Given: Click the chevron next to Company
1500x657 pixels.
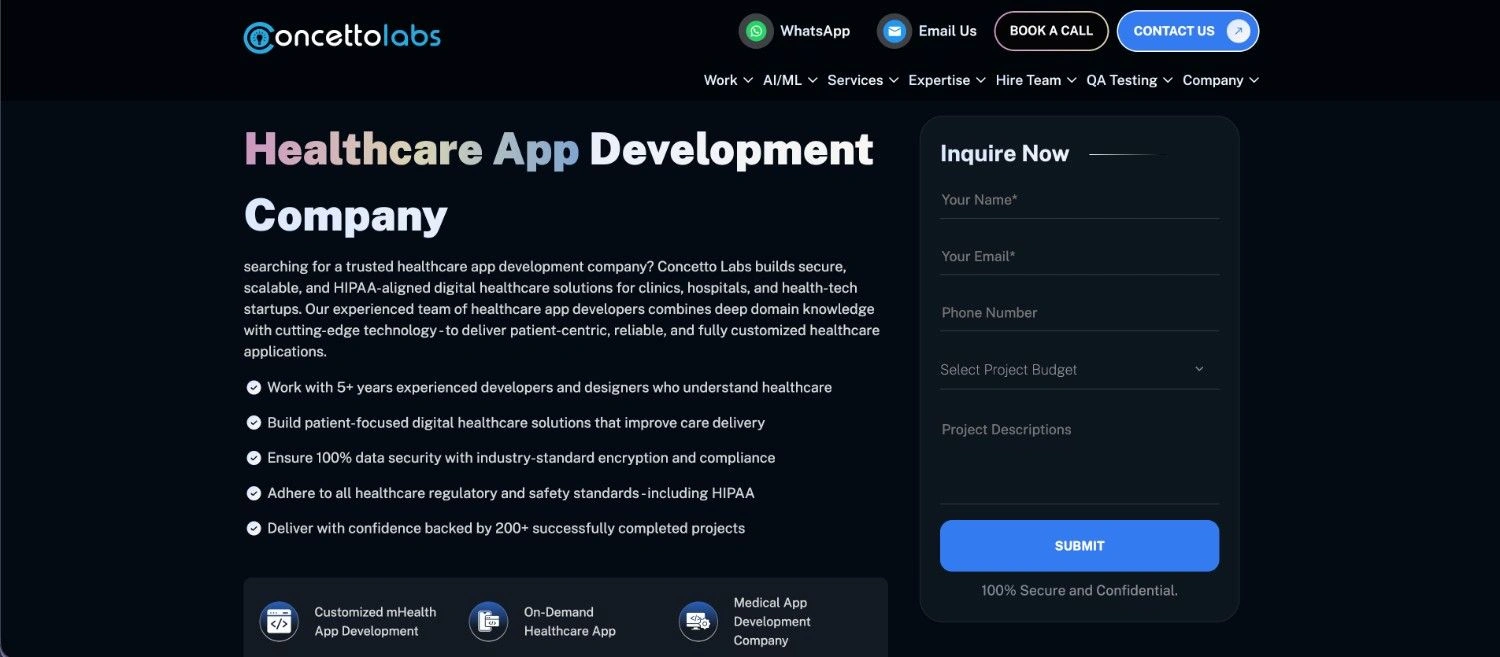Looking at the screenshot, I should [1253, 80].
